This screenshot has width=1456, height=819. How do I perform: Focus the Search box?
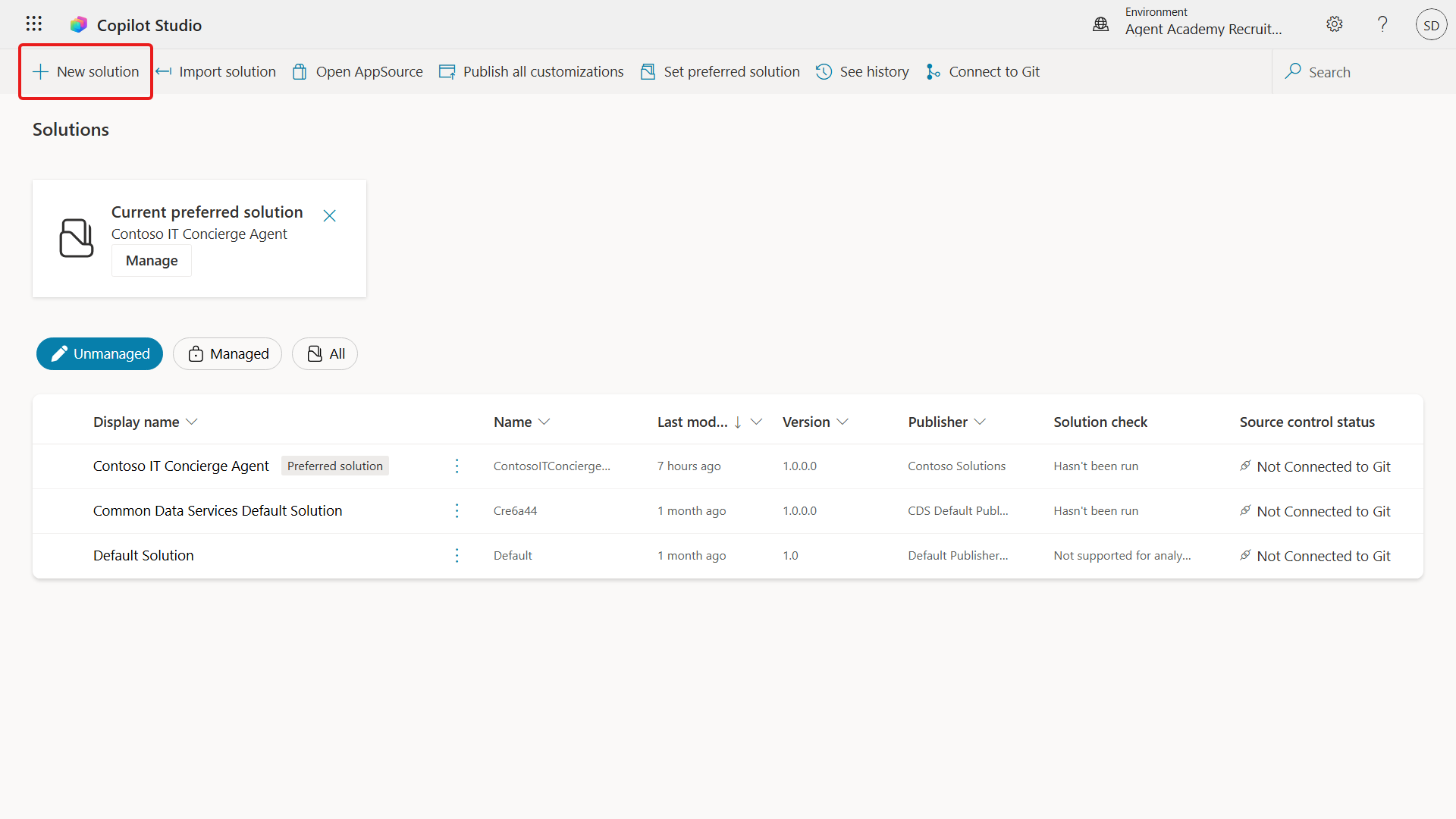pyautogui.click(x=1363, y=72)
